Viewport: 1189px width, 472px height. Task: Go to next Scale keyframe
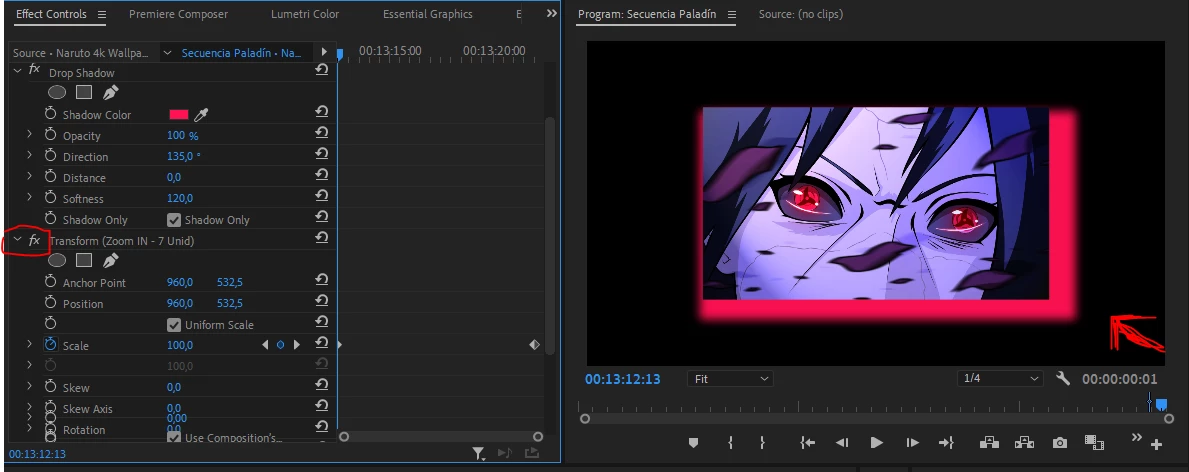296,345
